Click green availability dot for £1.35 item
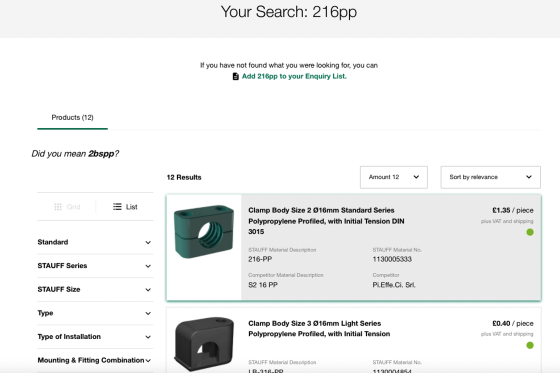This screenshot has height=373, width=560. (530, 232)
